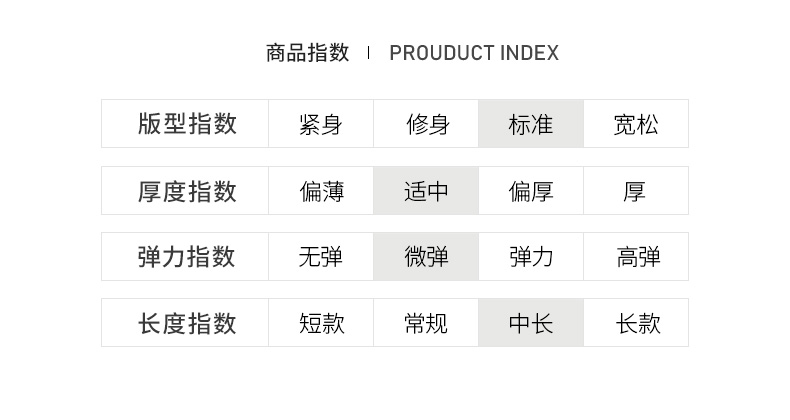Select the 无弹 elasticity option
This screenshot has width=790, height=420.
(320, 257)
